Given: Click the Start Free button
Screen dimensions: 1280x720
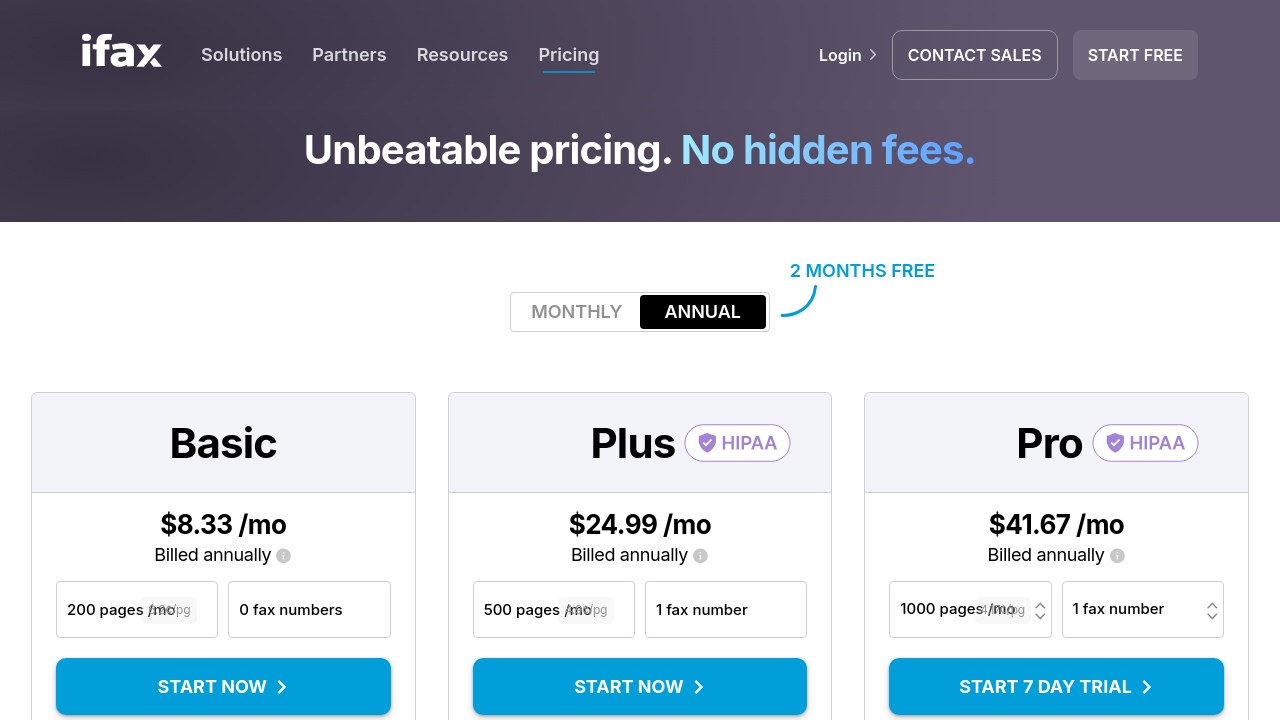Looking at the screenshot, I should 1135,55.
